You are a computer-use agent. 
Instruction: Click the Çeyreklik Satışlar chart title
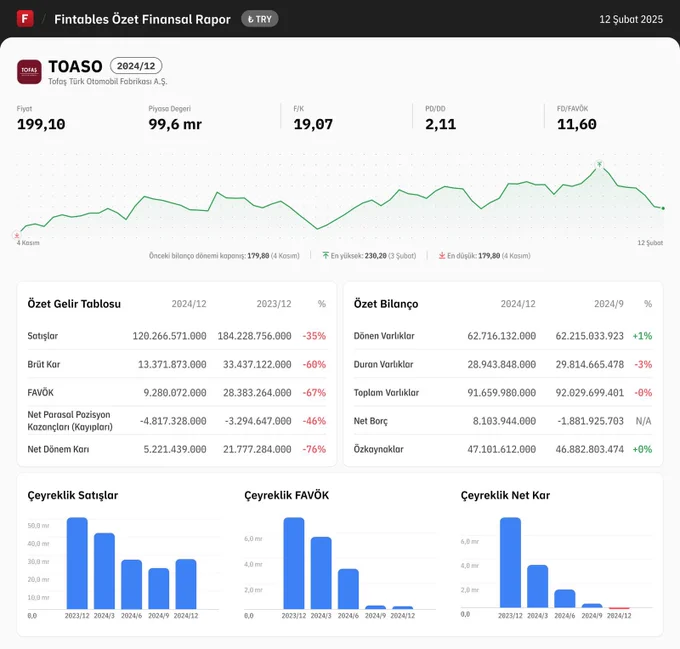tap(73, 495)
